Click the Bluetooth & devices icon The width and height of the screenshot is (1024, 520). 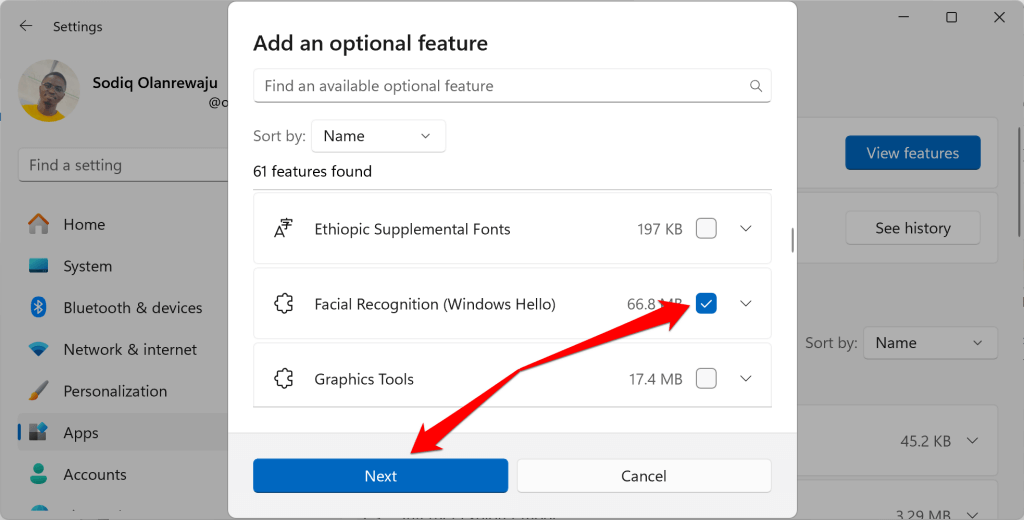click(x=39, y=308)
